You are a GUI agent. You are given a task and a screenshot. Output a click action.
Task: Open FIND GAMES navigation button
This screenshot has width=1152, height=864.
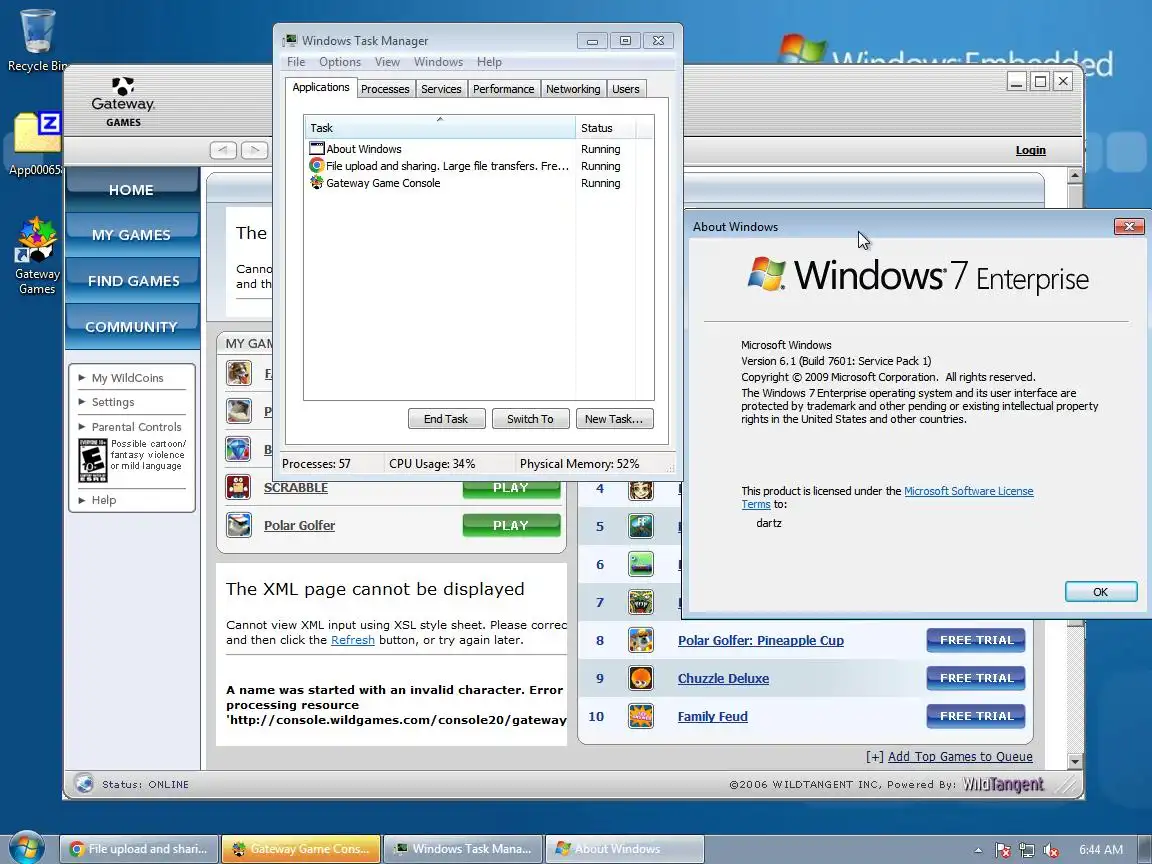point(132,281)
